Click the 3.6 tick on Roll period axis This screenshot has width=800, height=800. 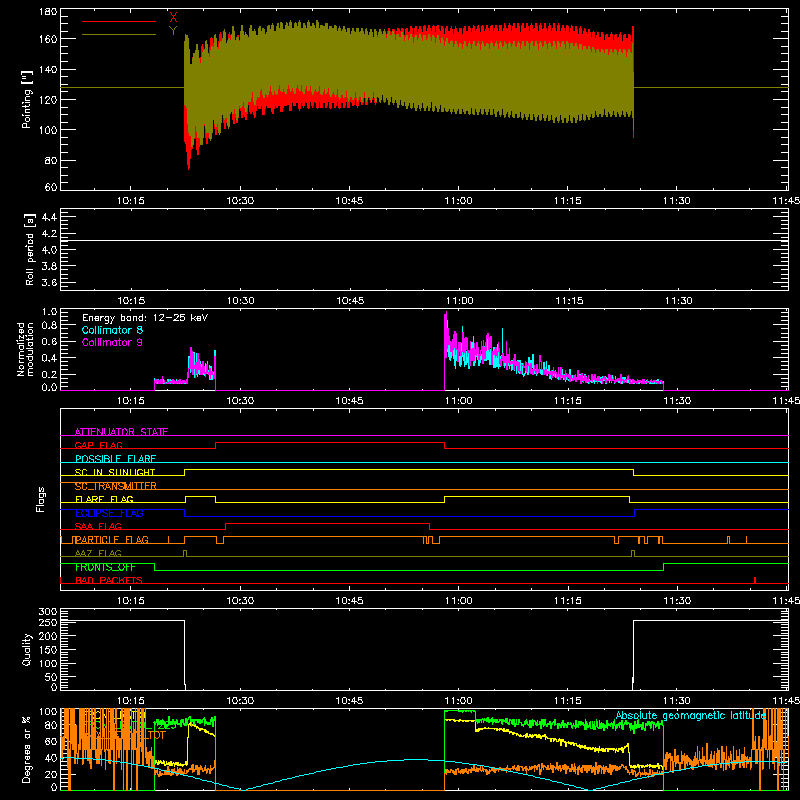click(49, 282)
